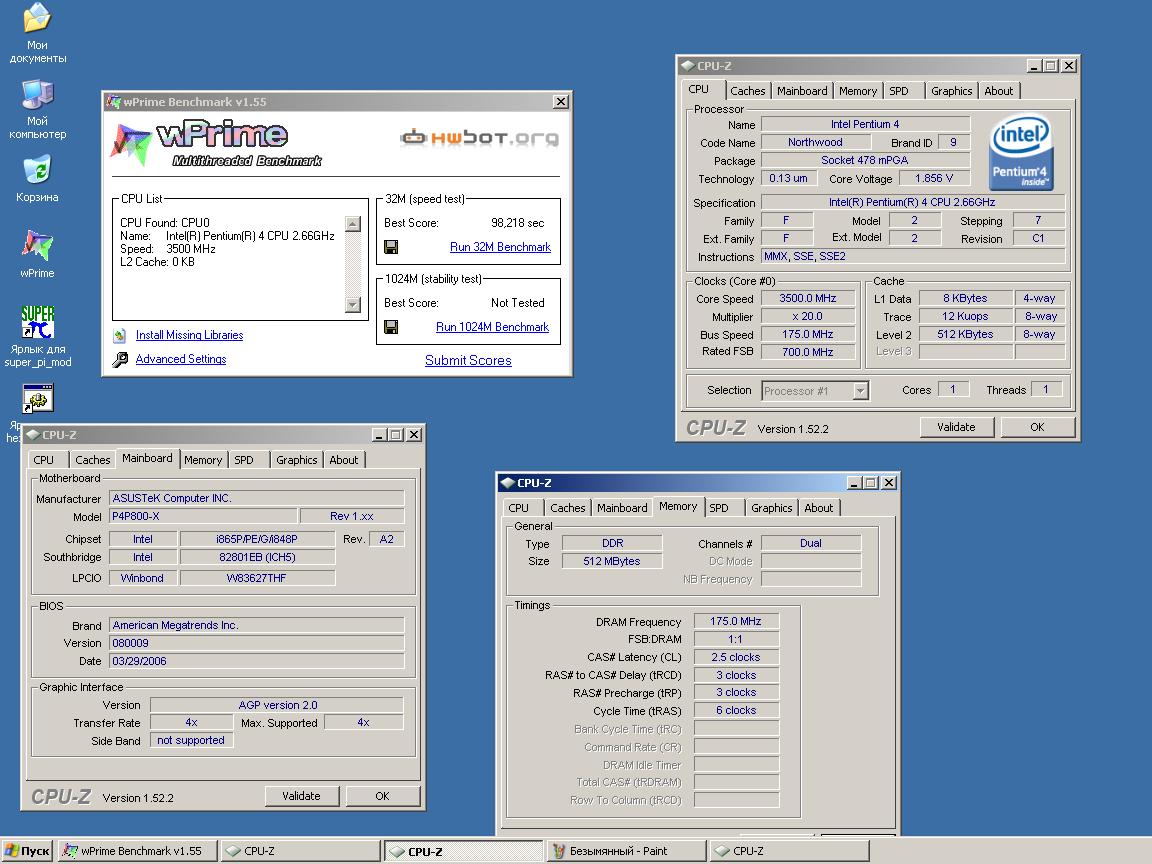Click the Instructions field MMX, SSE, SSE2

913,256
